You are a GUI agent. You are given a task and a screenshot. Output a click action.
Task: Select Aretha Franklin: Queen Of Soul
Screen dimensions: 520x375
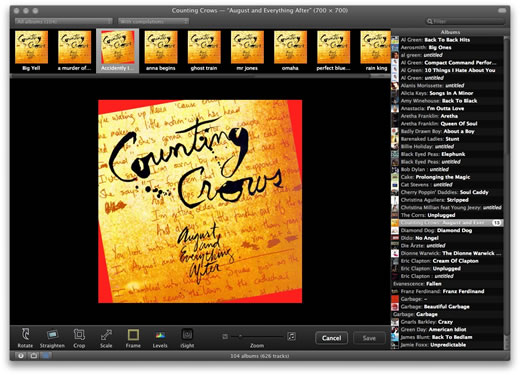pos(447,124)
